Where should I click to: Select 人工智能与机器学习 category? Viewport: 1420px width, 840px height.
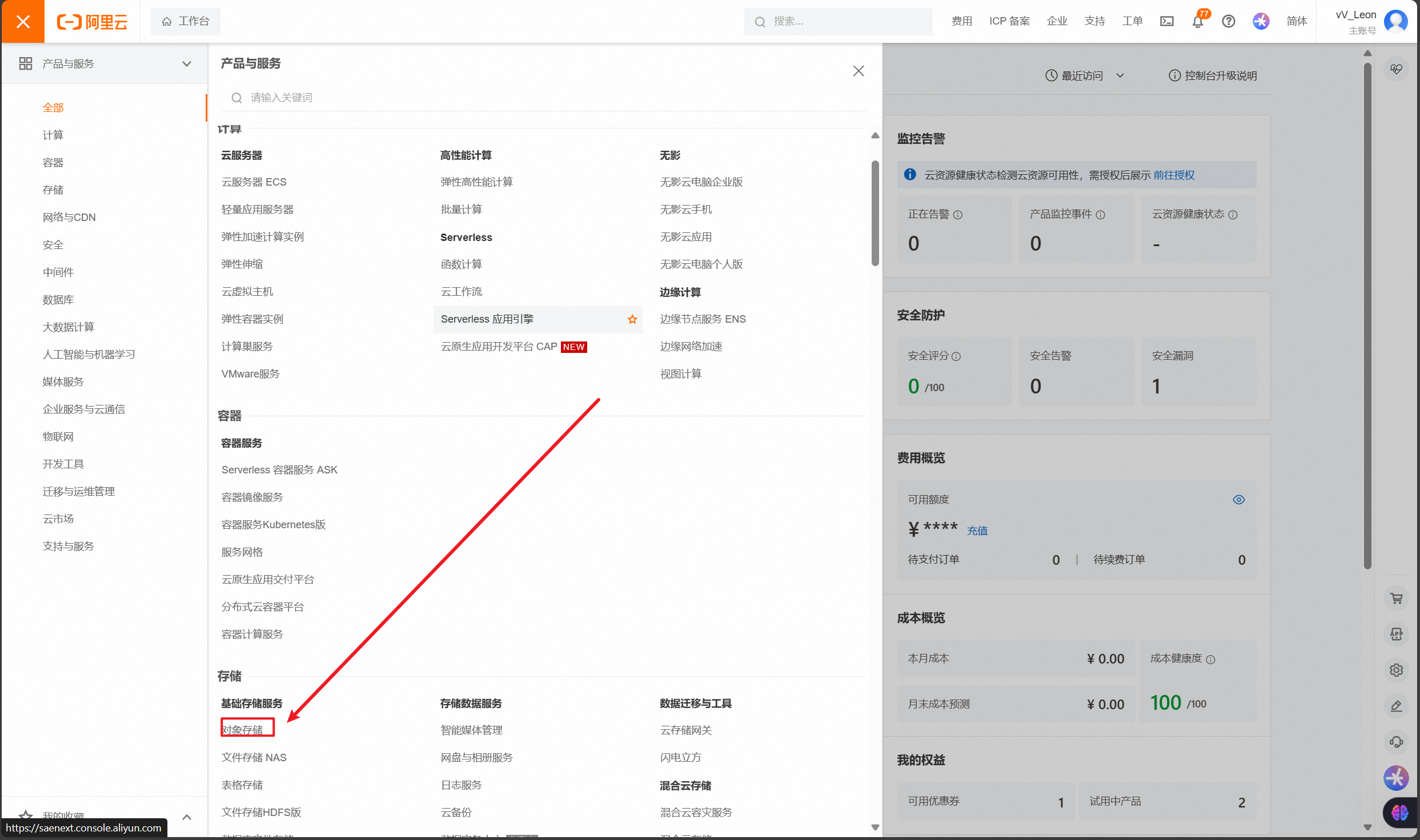89,354
